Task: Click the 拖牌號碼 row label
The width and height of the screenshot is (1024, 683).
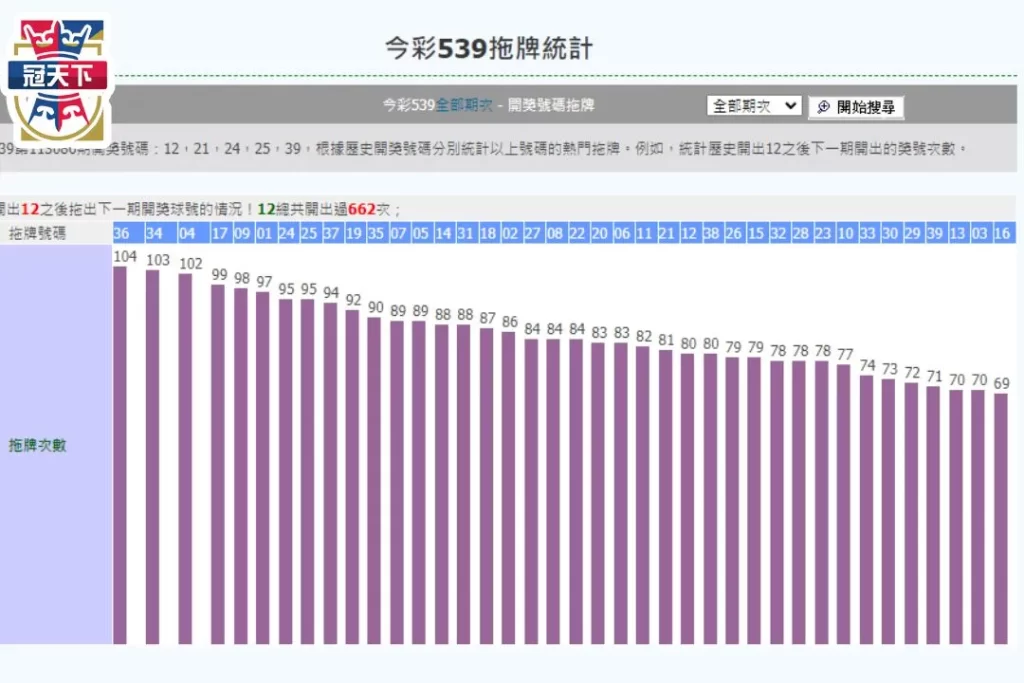Action: 37,233
